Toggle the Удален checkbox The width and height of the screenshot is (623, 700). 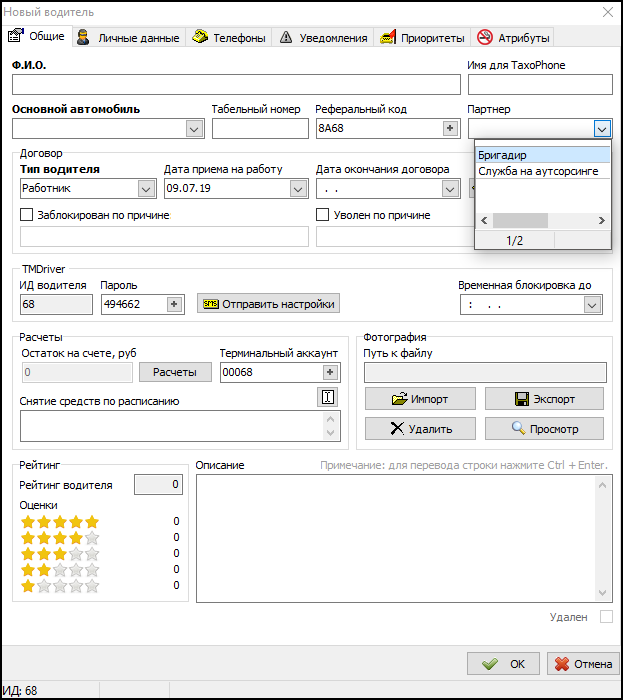coord(605,617)
